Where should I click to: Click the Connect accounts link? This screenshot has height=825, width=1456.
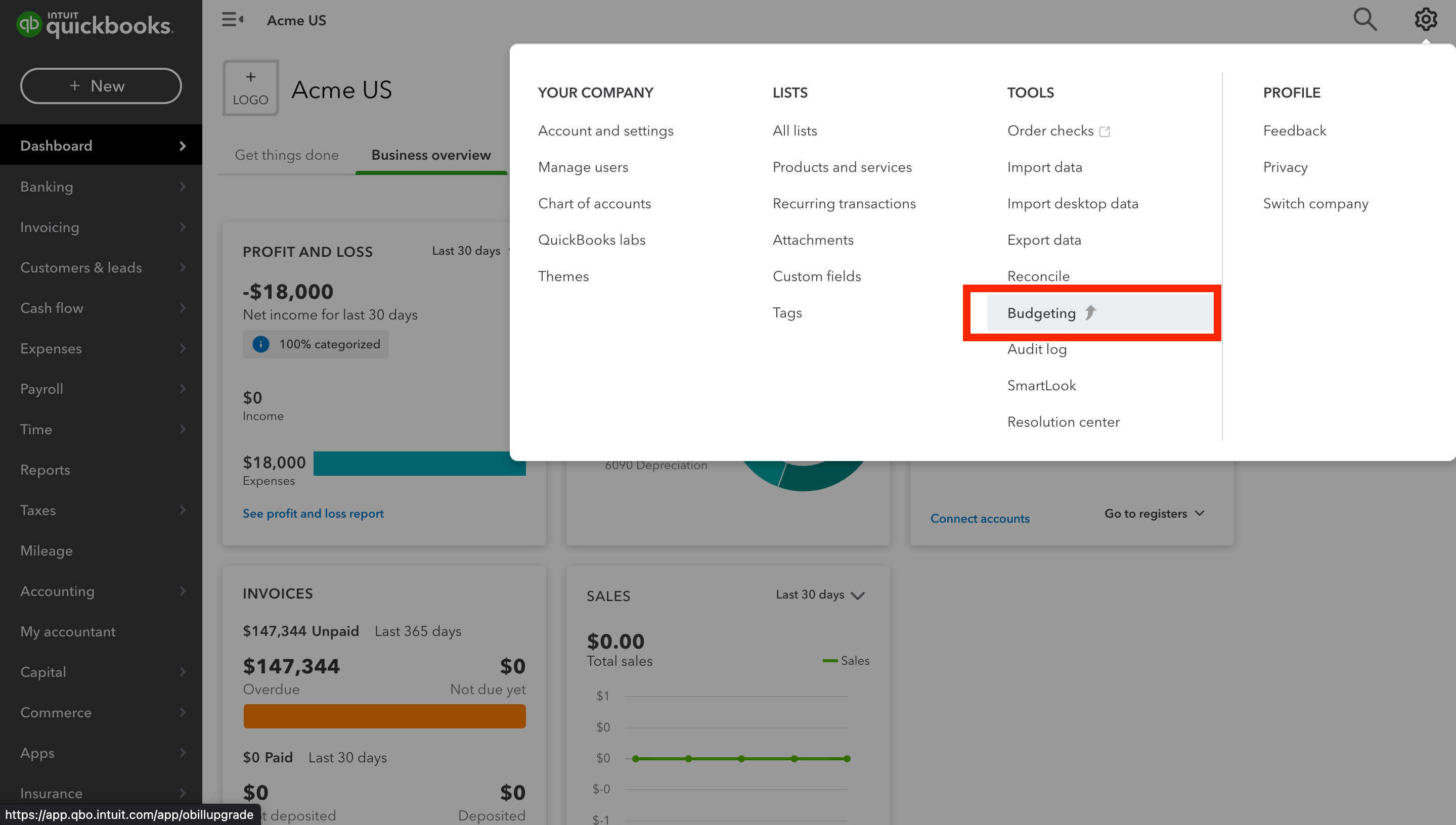point(980,518)
